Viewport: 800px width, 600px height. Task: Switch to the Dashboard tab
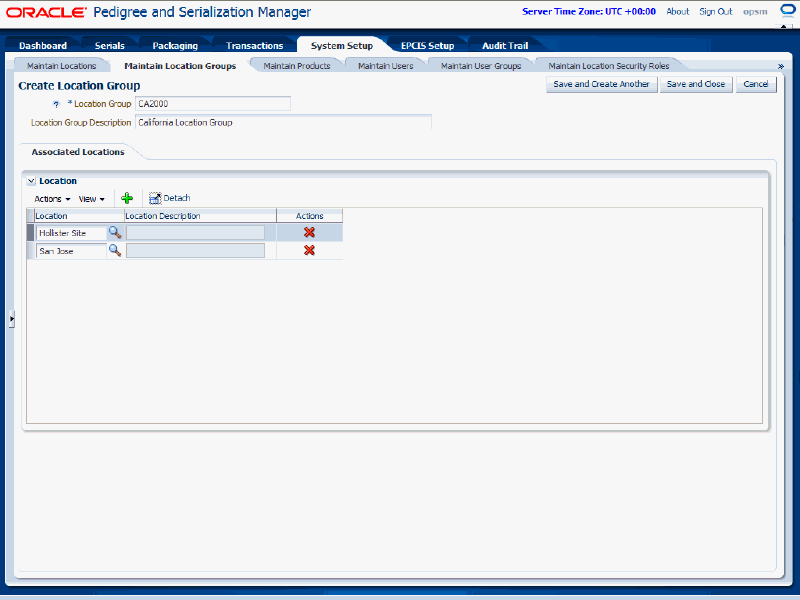pyautogui.click(x=43, y=45)
